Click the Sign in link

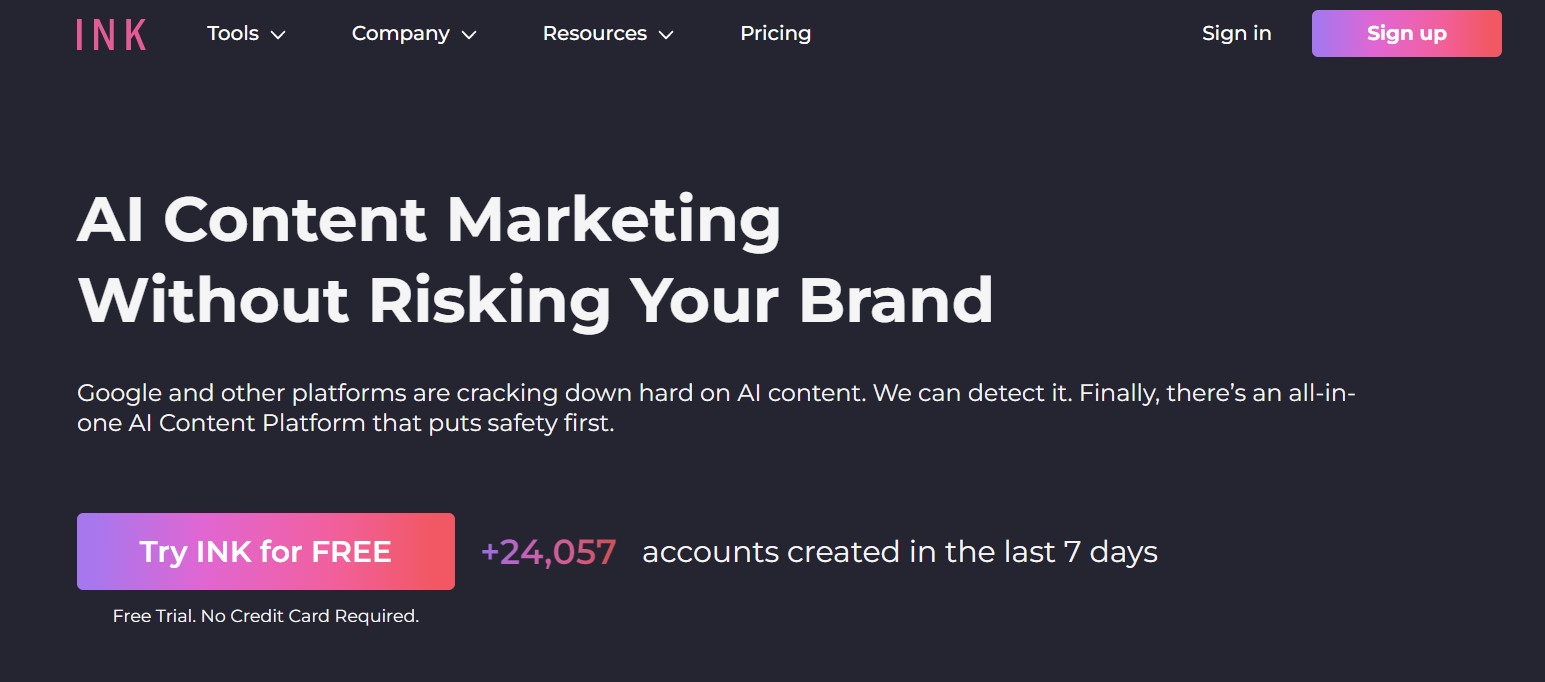point(1236,33)
